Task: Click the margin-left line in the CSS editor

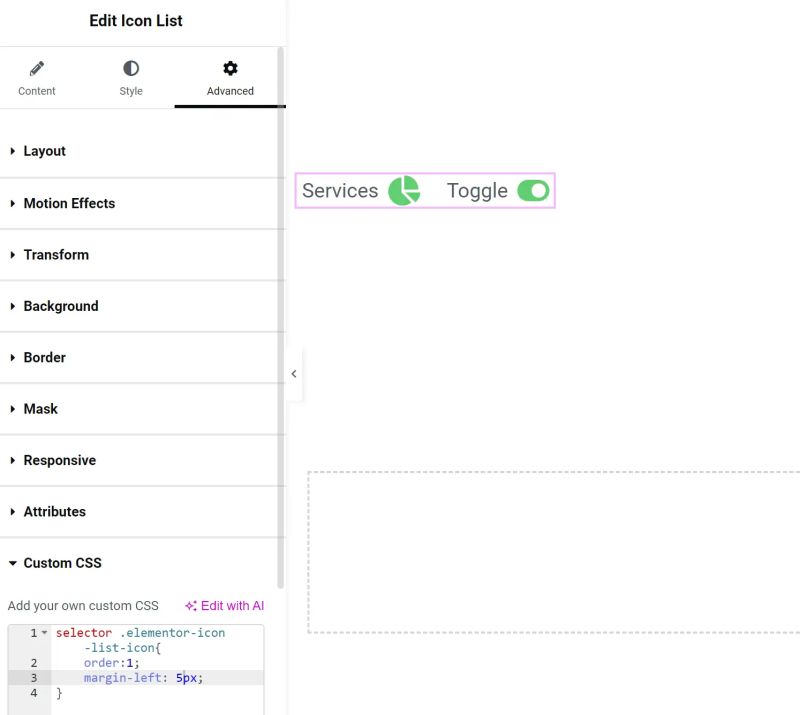Action: (x=143, y=678)
